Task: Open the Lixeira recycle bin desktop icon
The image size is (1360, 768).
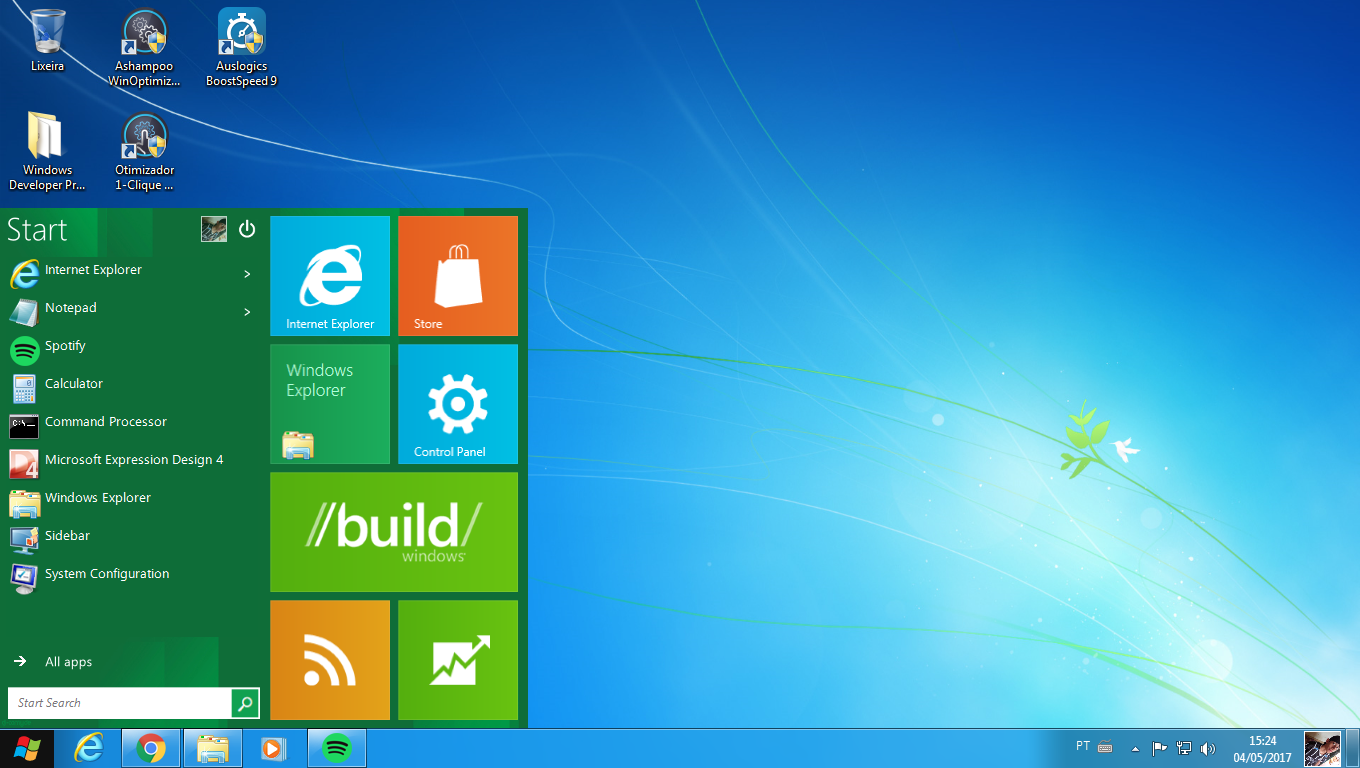Action: pyautogui.click(x=47, y=41)
